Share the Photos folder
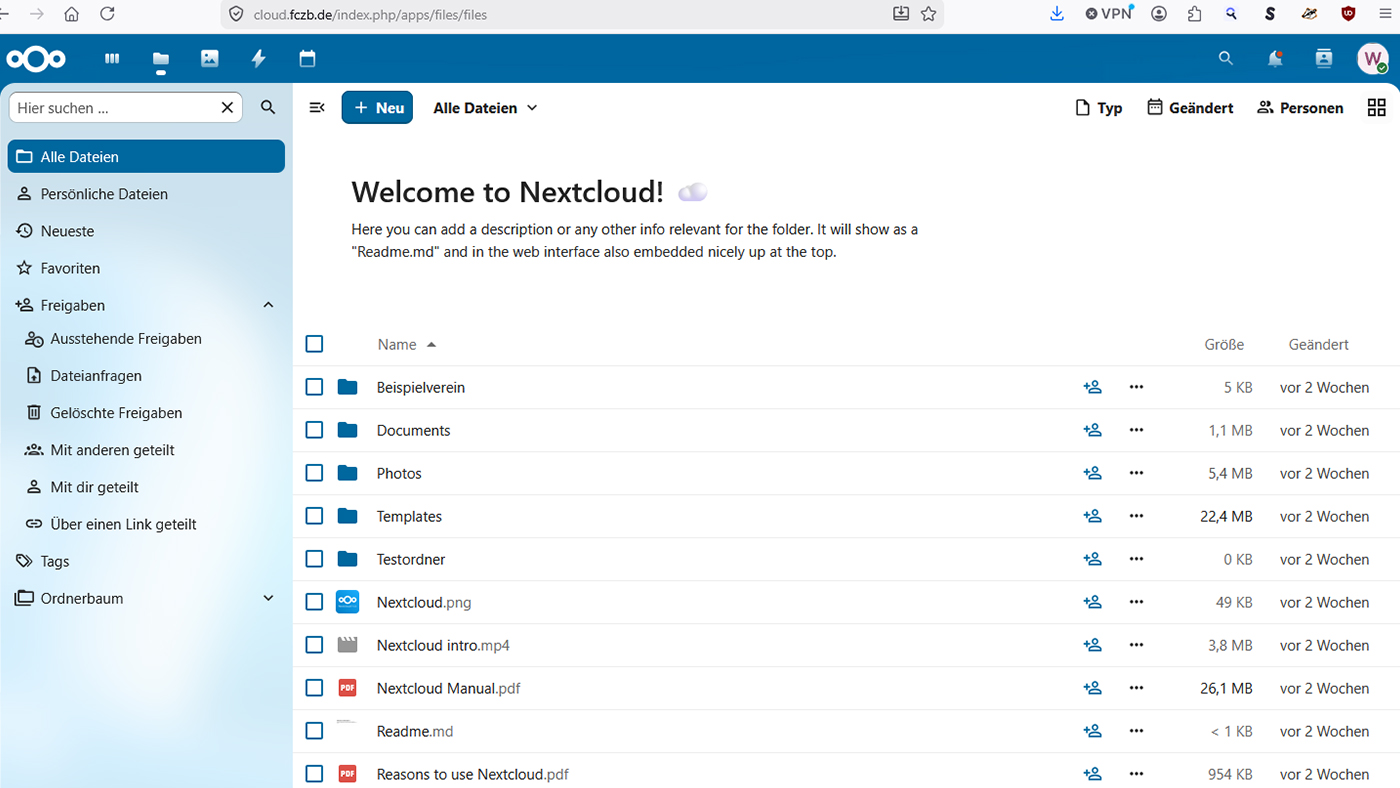The height and width of the screenshot is (788, 1400). point(1092,473)
